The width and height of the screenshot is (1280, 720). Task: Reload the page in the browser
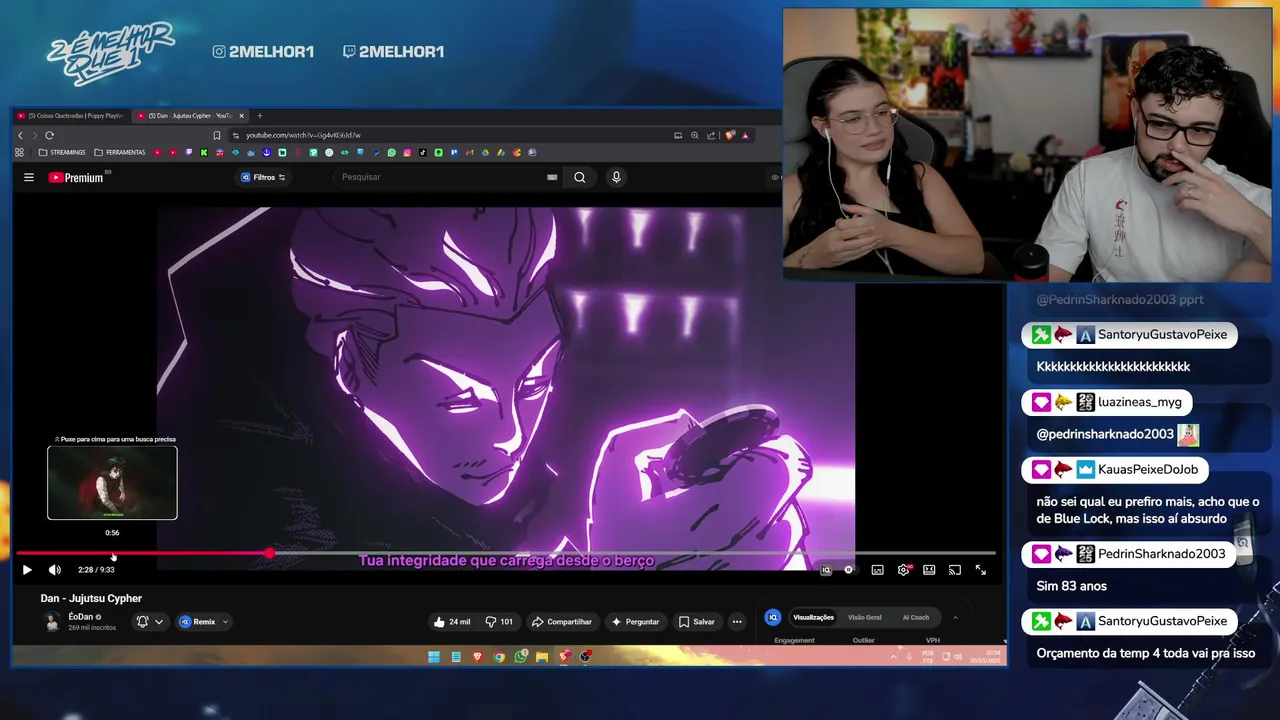click(x=49, y=135)
